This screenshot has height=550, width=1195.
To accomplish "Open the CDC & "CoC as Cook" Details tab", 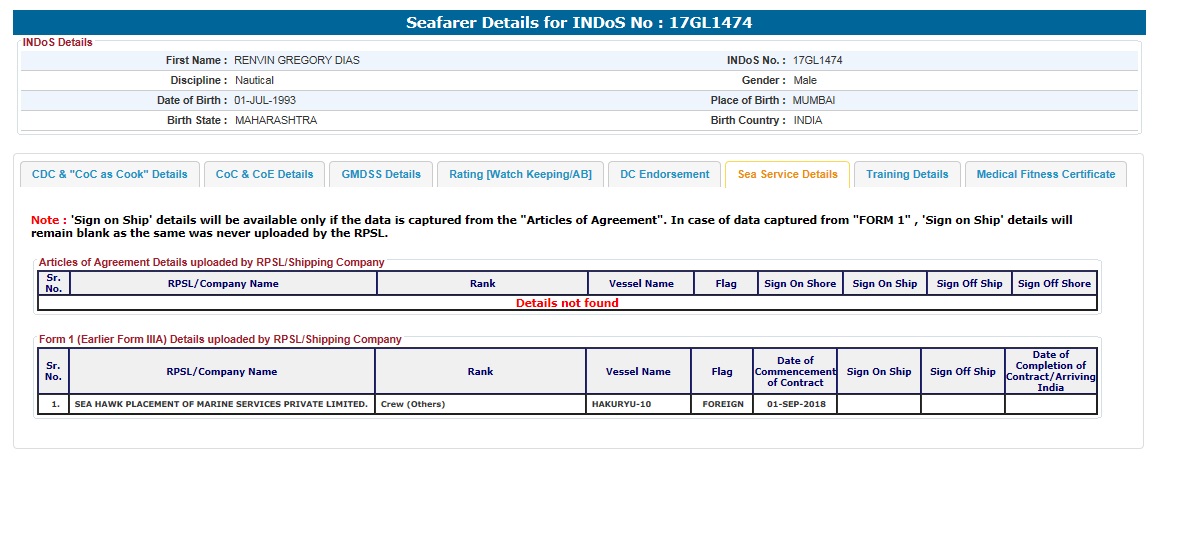I will 110,174.
